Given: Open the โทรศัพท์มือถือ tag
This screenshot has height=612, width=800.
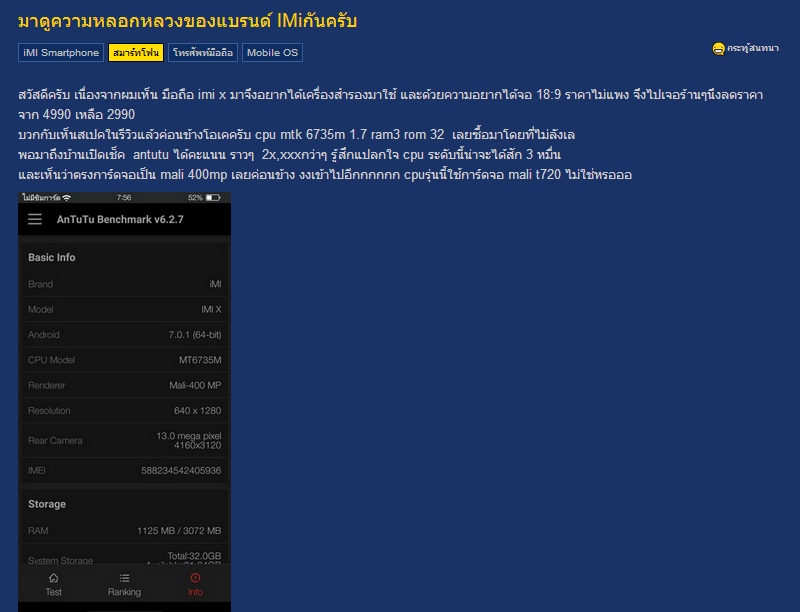Looking at the screenshot, I should tap(203, 53).
